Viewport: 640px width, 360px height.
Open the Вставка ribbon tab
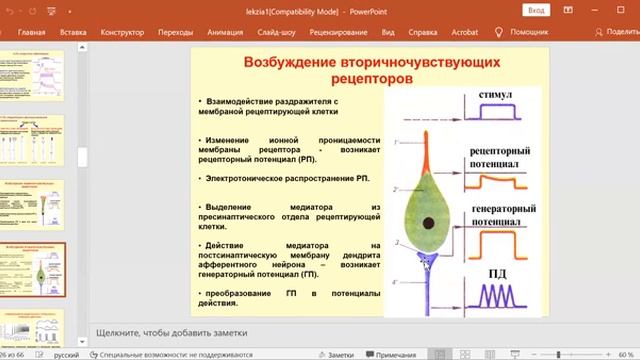point(73,32)
